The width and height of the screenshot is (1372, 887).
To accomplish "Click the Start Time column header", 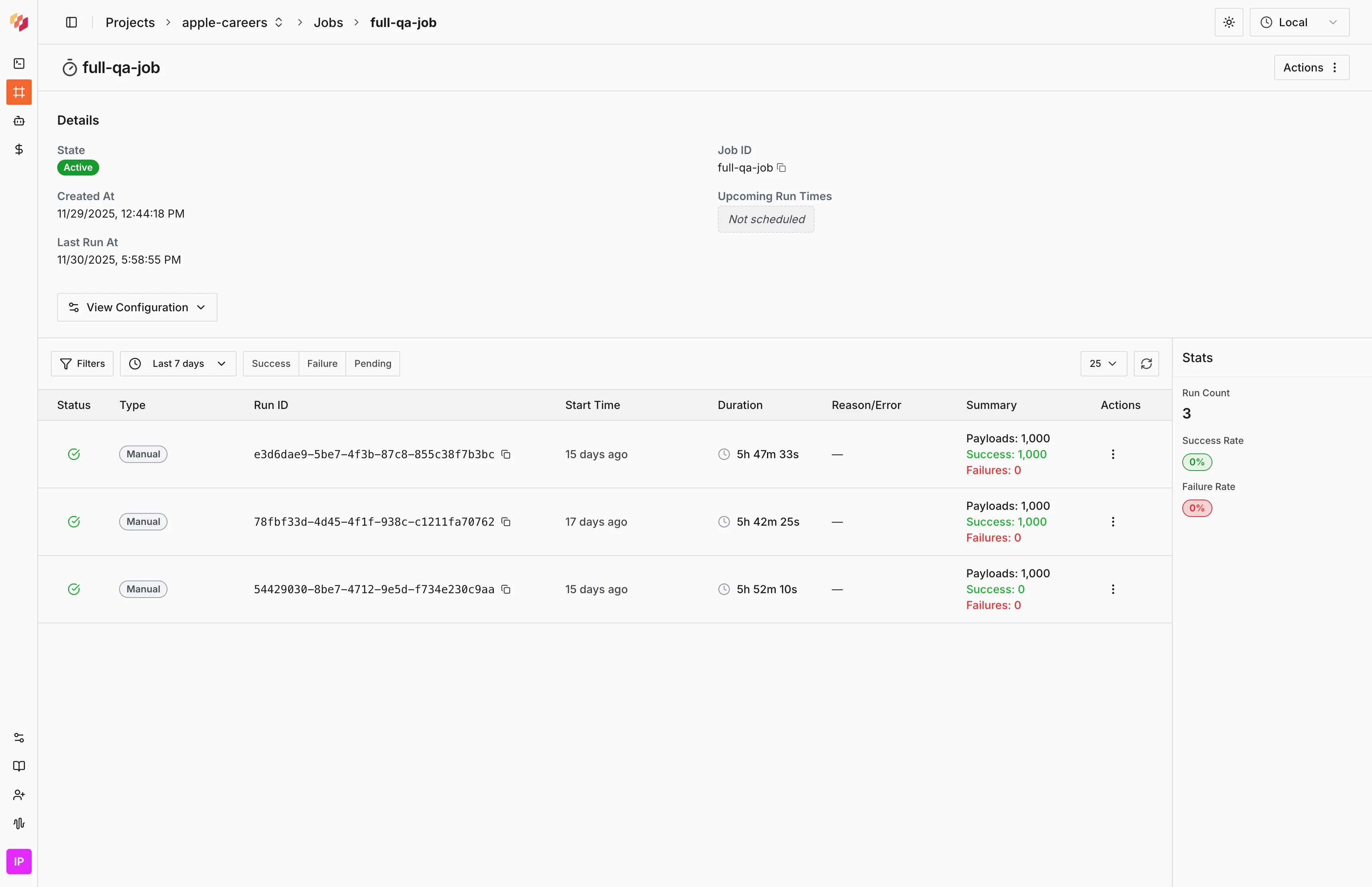I will [592, 405].
